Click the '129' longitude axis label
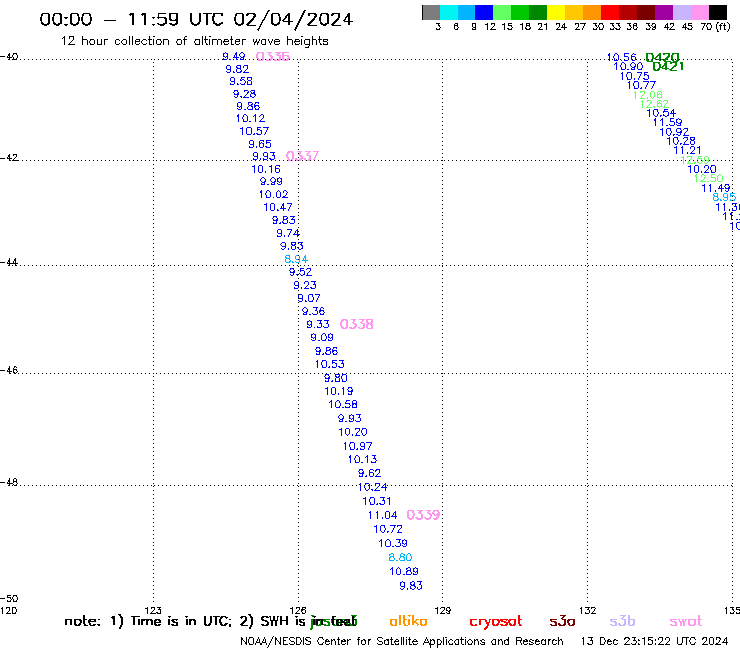The width and height of the screenshot is (740, 650). click(443, 610)
